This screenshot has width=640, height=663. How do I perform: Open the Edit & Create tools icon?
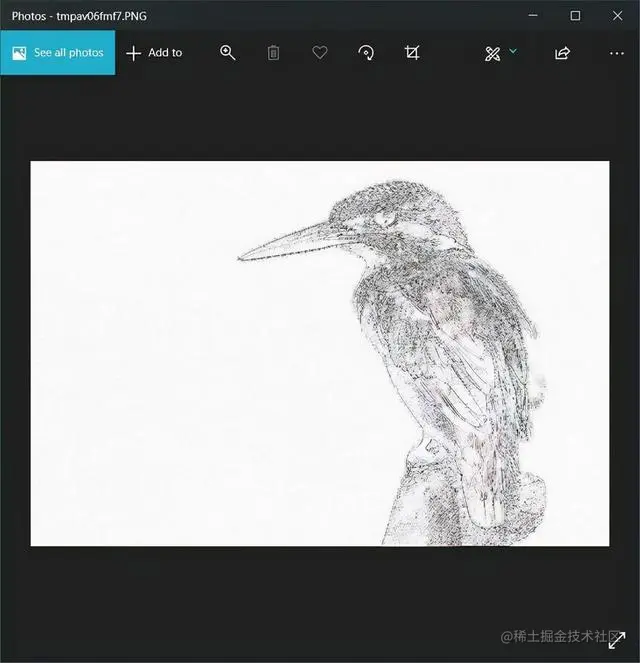tap(492, 54)
